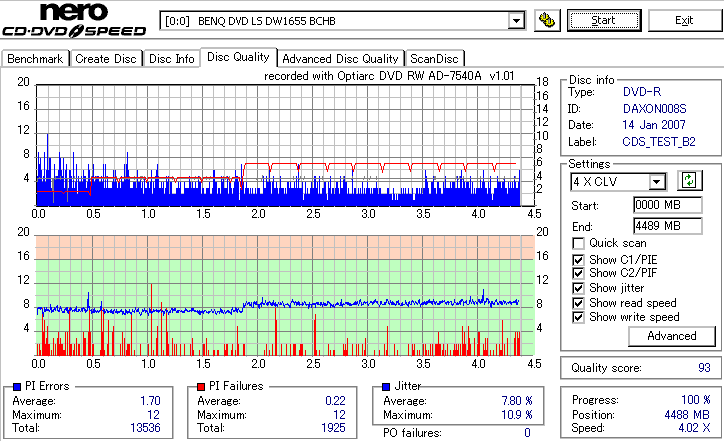Screen dimensions: 724x441
Task: Click the red PI Failures legend square
Action: (201, 387)
